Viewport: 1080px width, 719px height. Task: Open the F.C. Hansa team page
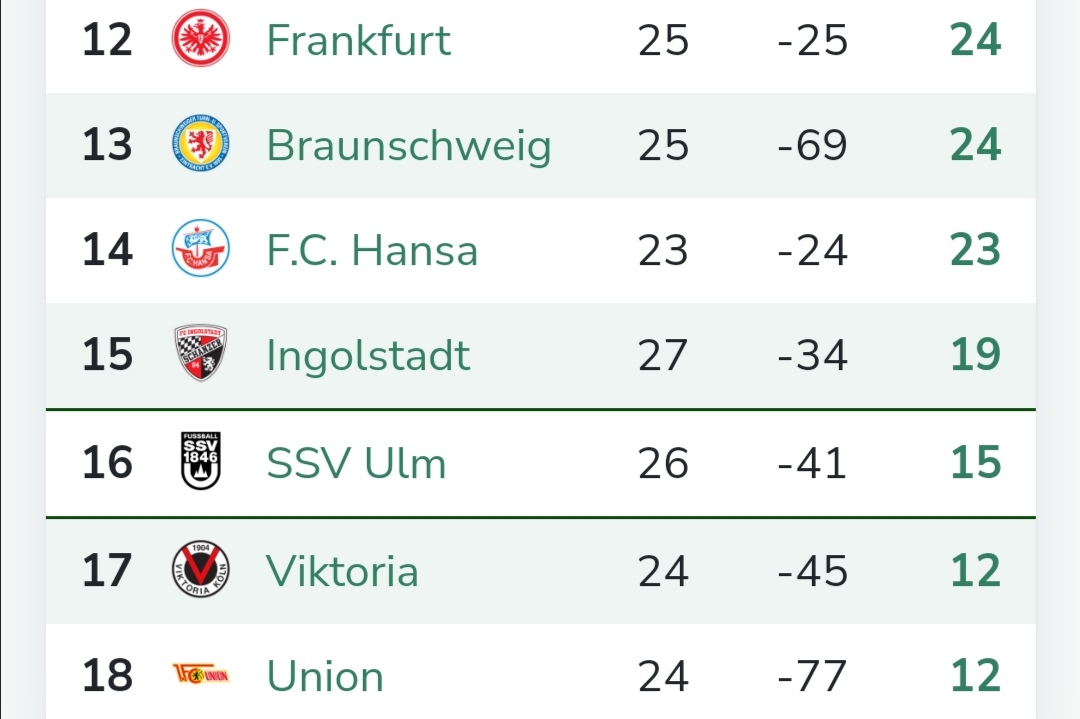pos(372,250)
